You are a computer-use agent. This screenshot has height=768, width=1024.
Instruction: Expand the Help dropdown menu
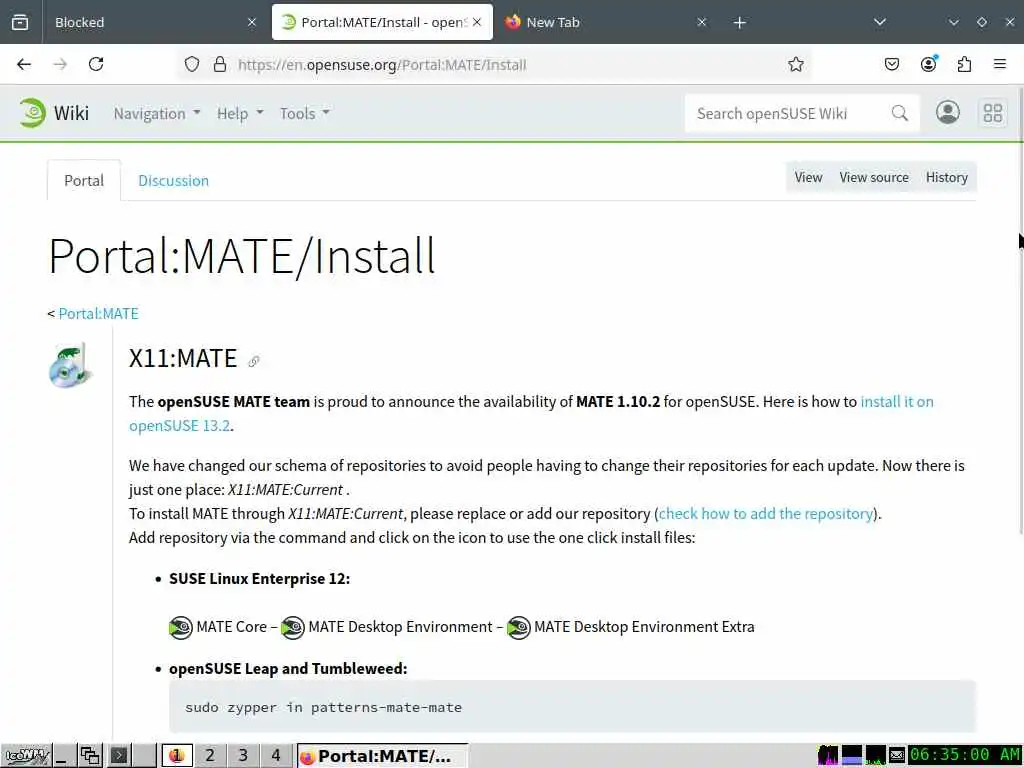click(240, 114)
